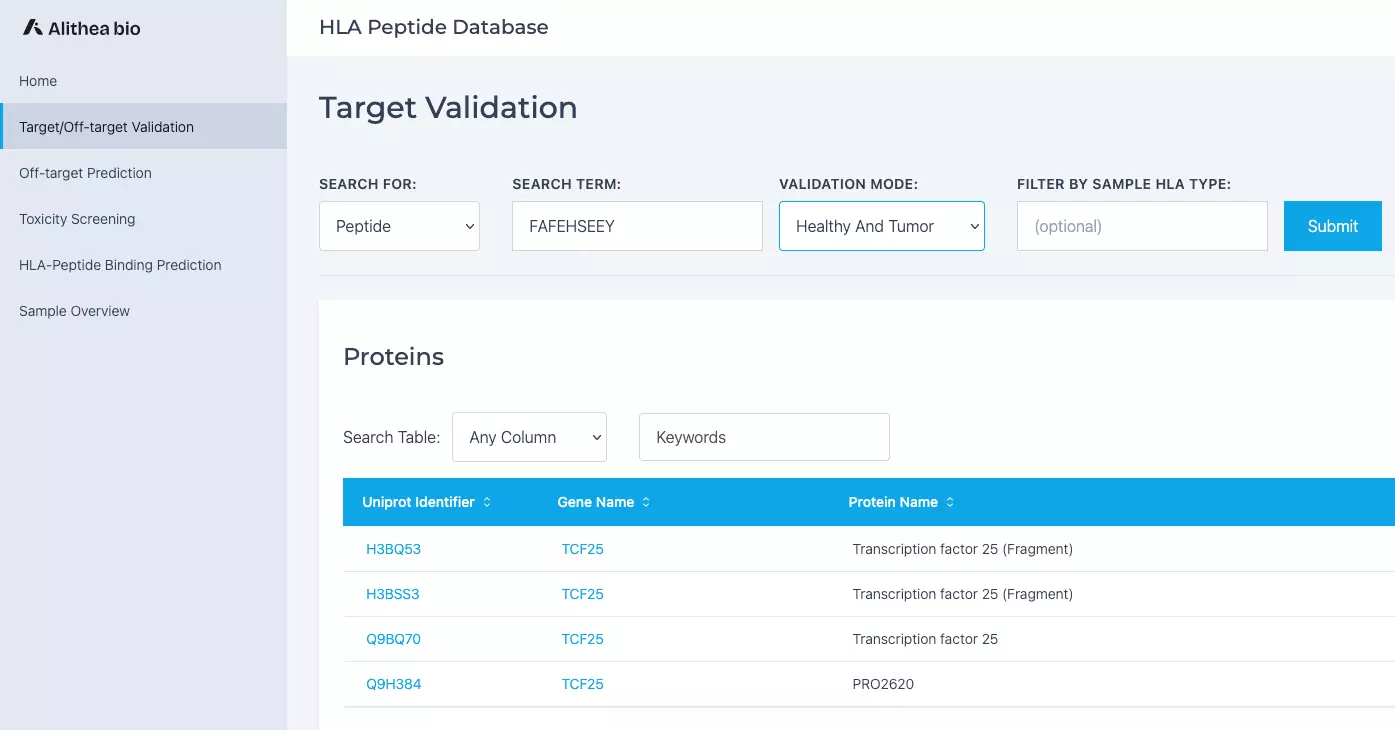The image size is (1395, 730).
Task: Open the Validation Mode dropdown
Action: pyautogui.click(x=881, y=226)
